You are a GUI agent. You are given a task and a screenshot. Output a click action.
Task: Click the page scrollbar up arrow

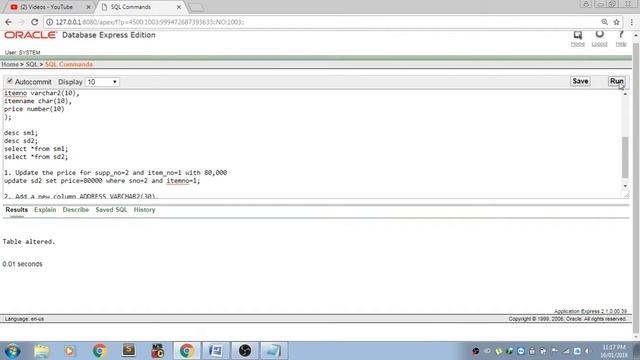636,36
